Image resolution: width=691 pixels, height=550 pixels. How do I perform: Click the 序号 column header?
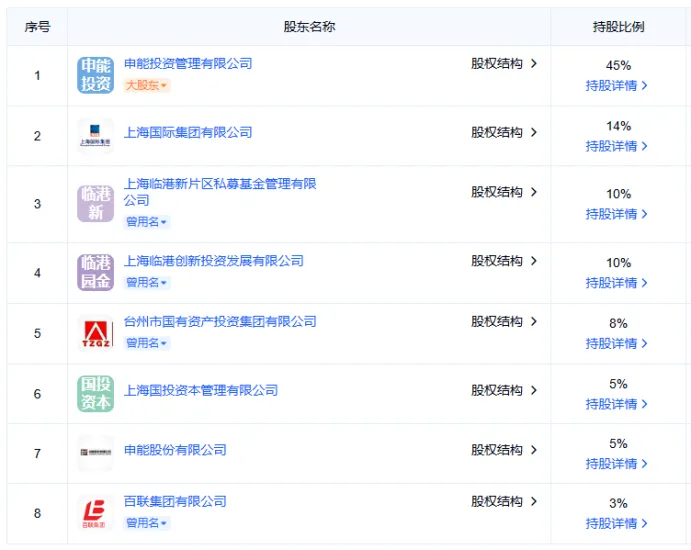point(37,27)
